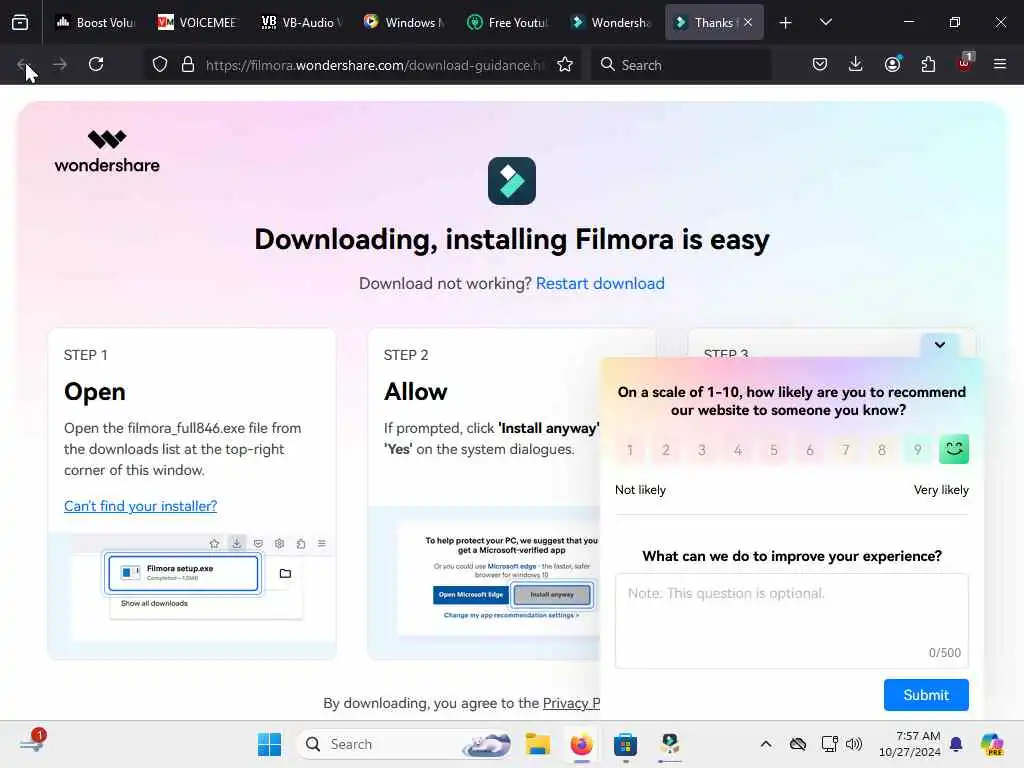Show hidden system tray icons
The image size is (1024, 768).
766,744
